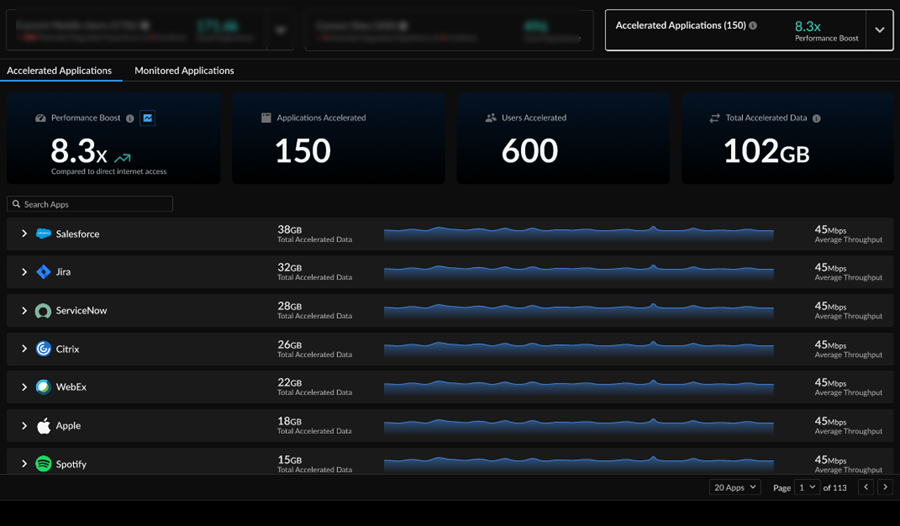Open the page number dropdown
The image size is (900, 526).
click(807, 488)
